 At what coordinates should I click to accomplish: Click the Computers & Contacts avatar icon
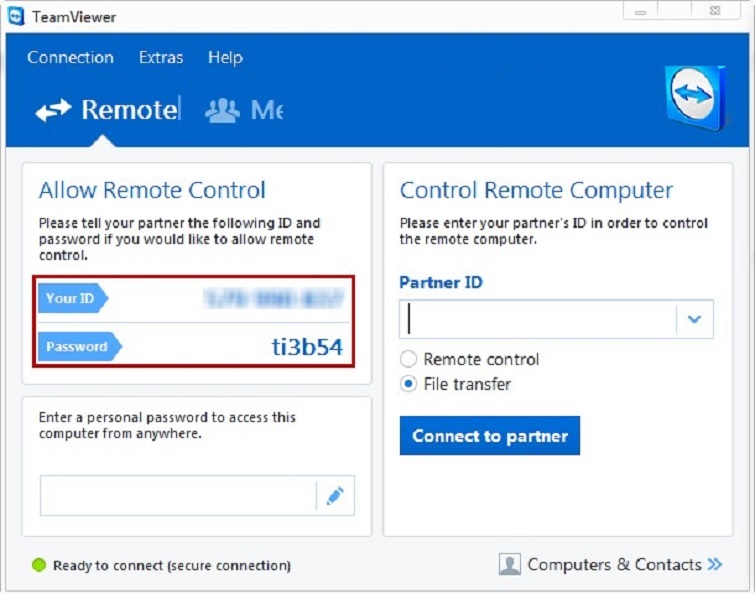(x=509, y=564)
